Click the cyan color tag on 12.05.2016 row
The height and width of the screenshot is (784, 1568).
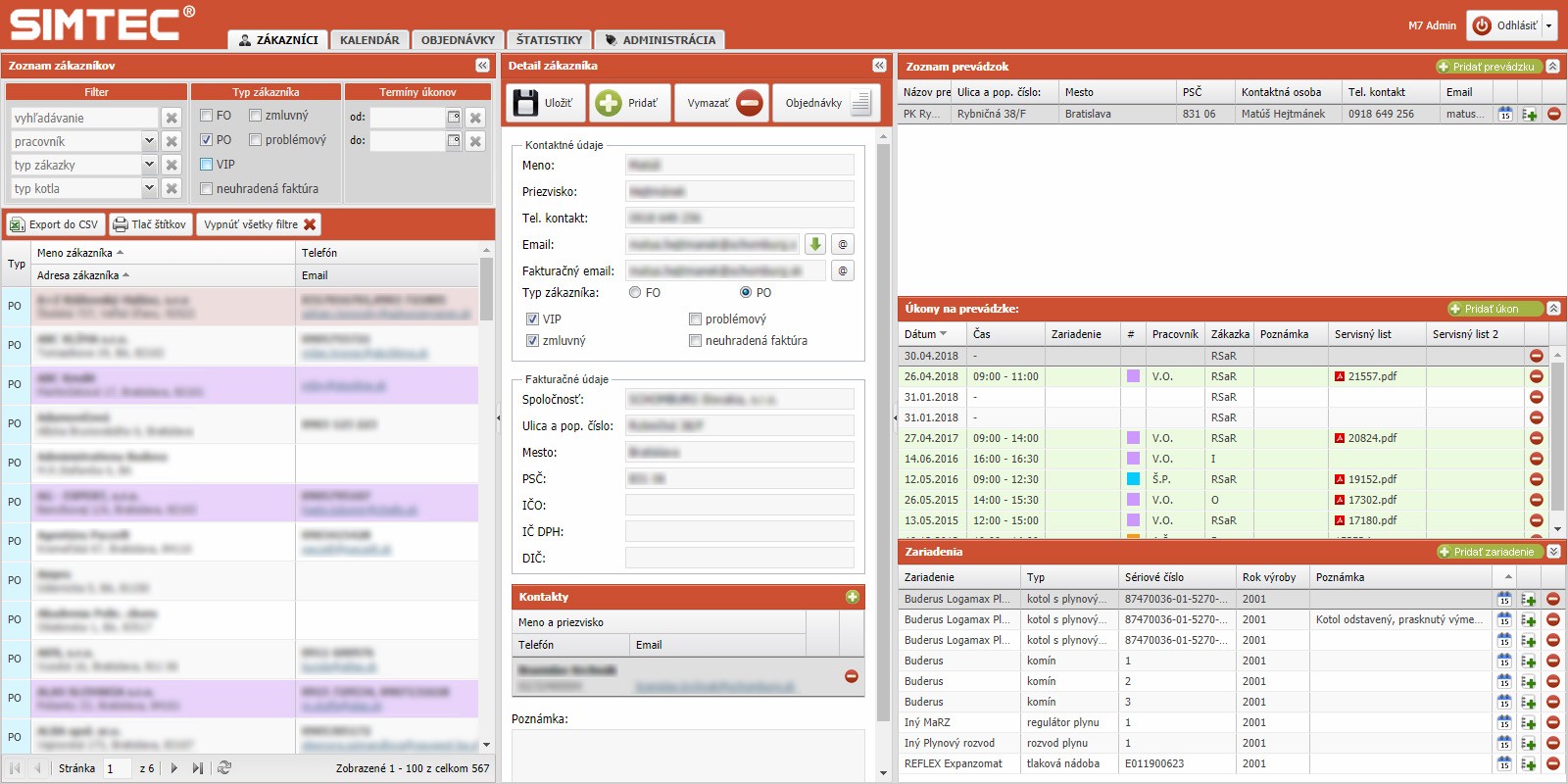pos(1133,479)
